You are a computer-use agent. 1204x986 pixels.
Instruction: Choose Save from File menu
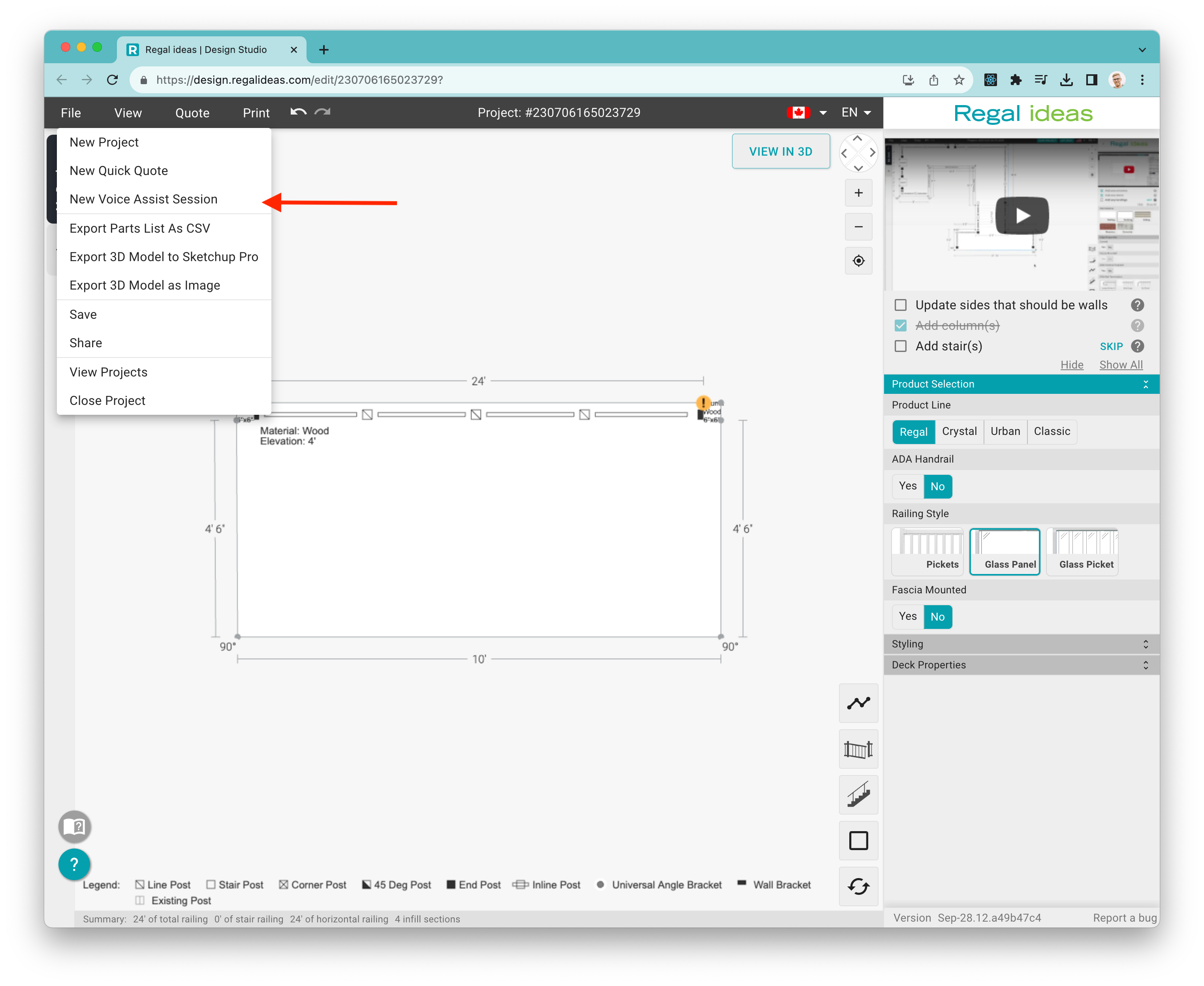164,315
